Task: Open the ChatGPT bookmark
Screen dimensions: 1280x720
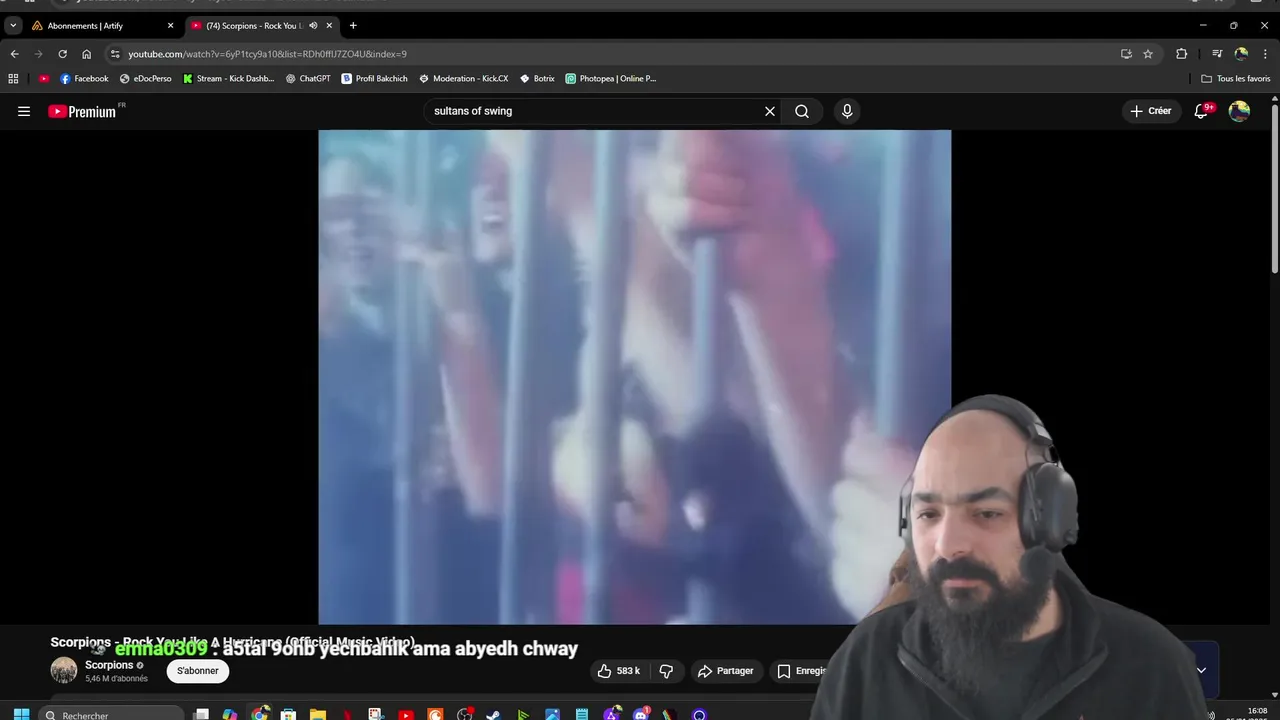Action: (x=308, y=78)
